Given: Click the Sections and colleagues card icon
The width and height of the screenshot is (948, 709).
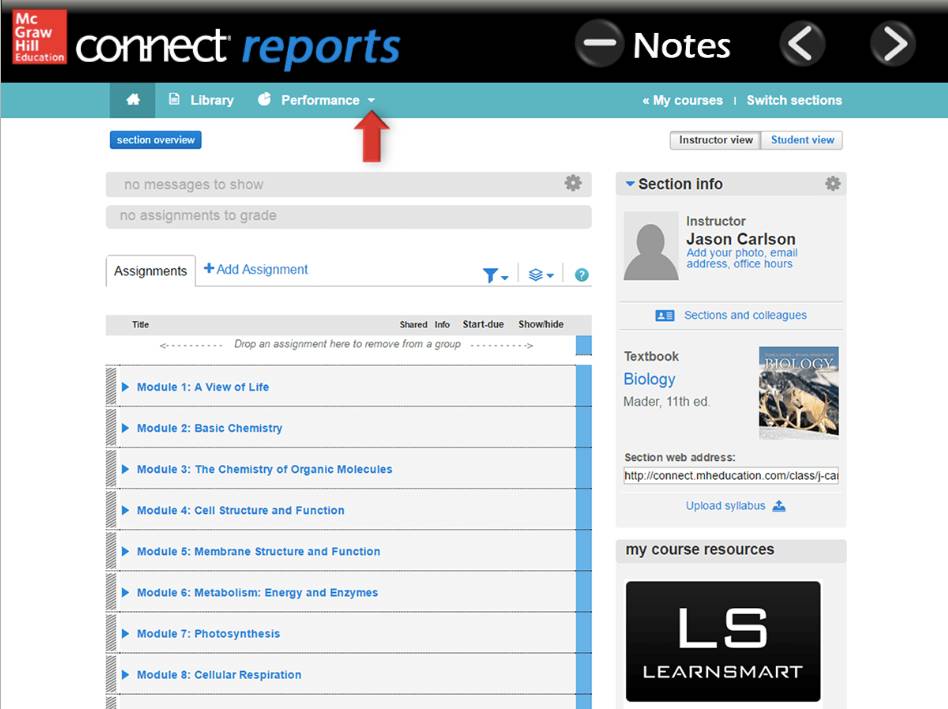Looking at the screenshot, I should [x=664, y=316].
